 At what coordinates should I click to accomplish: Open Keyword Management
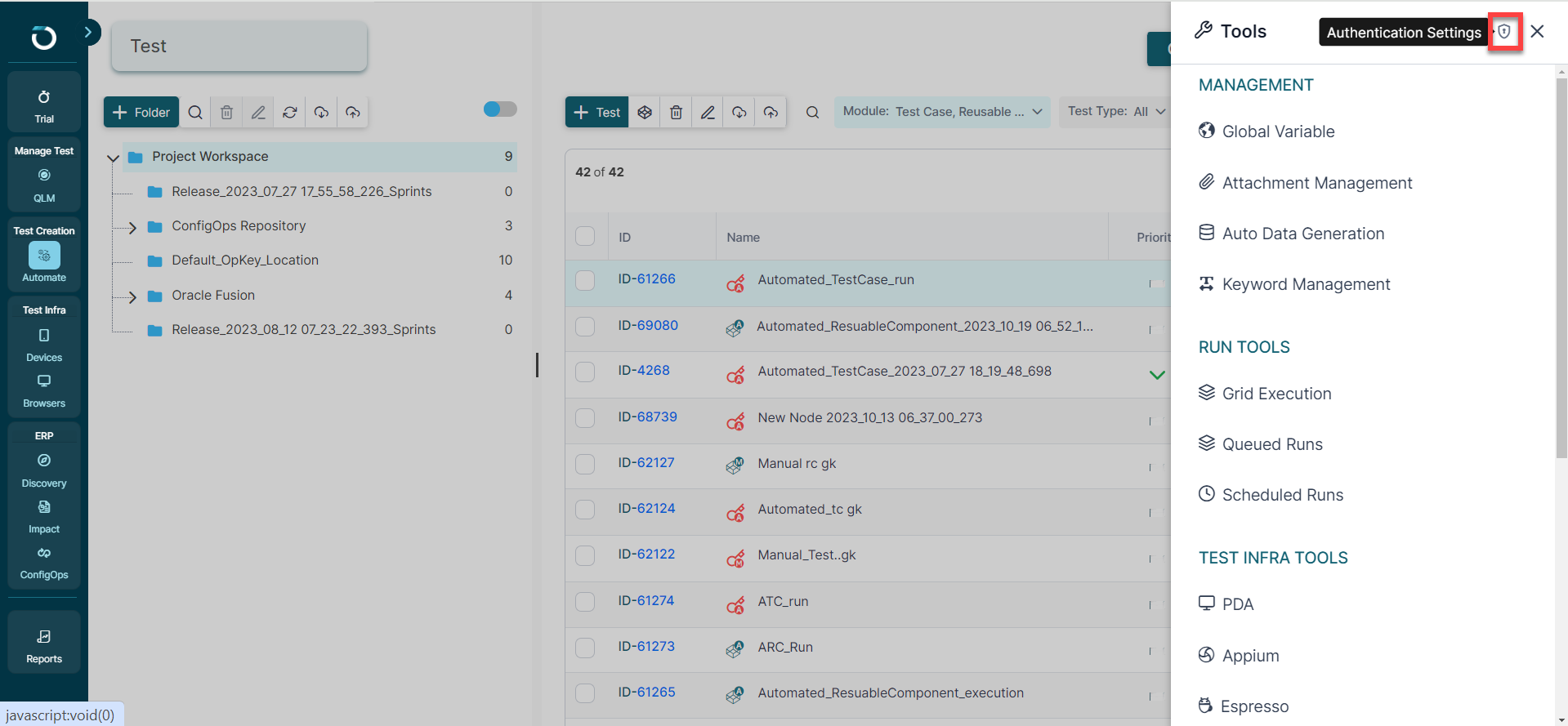[1294, 284]
